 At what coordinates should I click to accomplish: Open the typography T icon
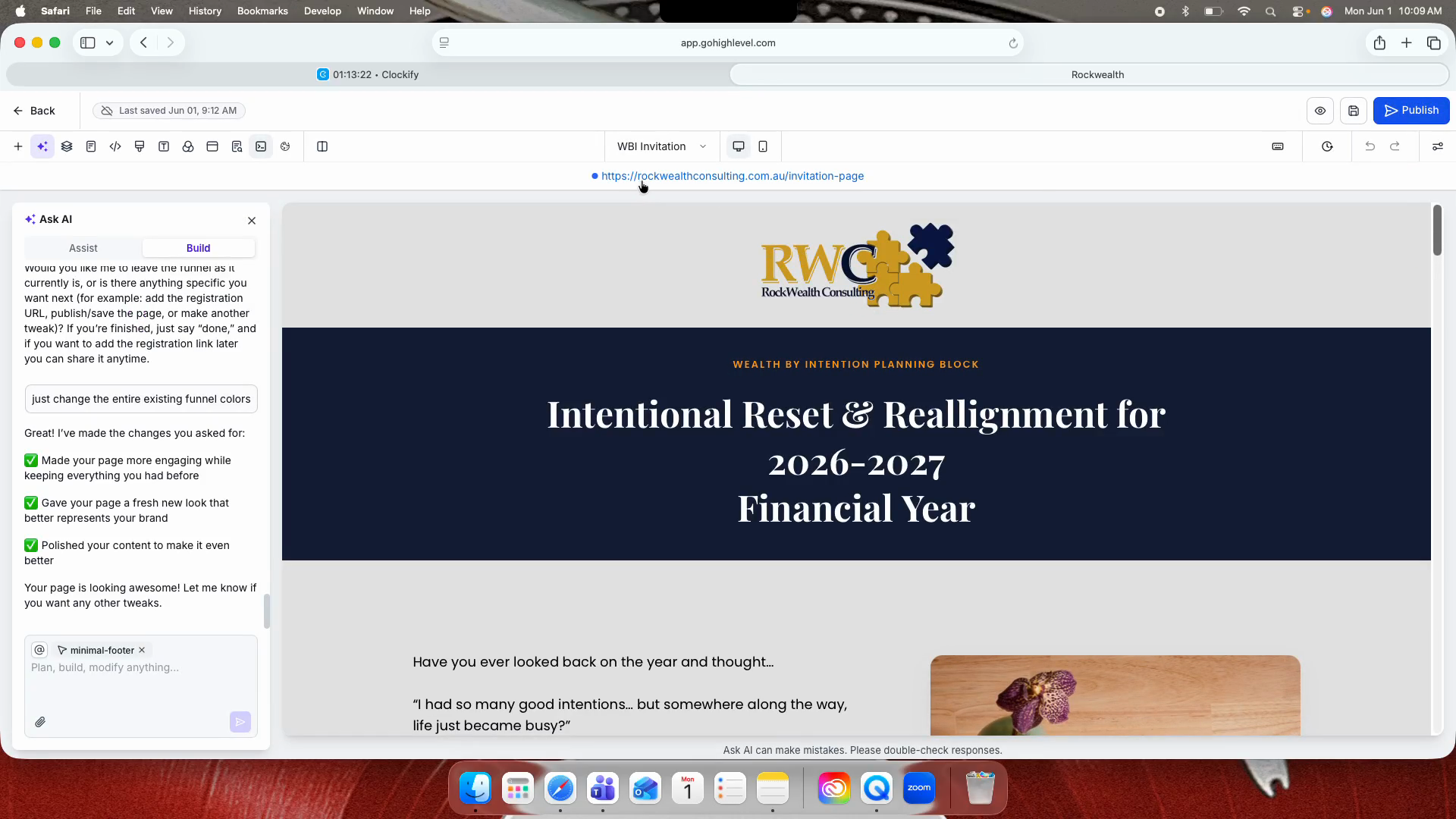coord(164,146)
